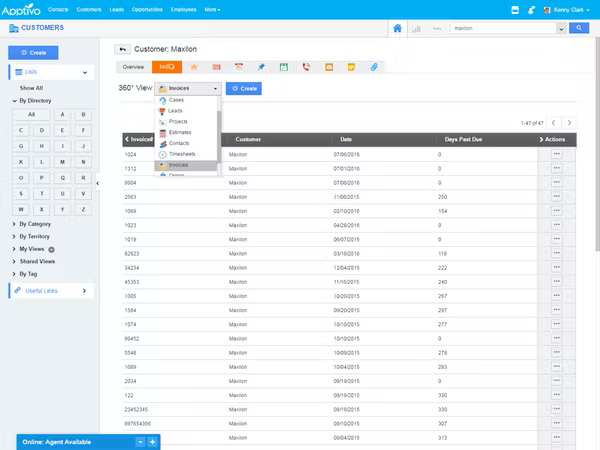This screenshot has width=600, height=450.
Task: Filter directory by letter M
Action: 62,162
